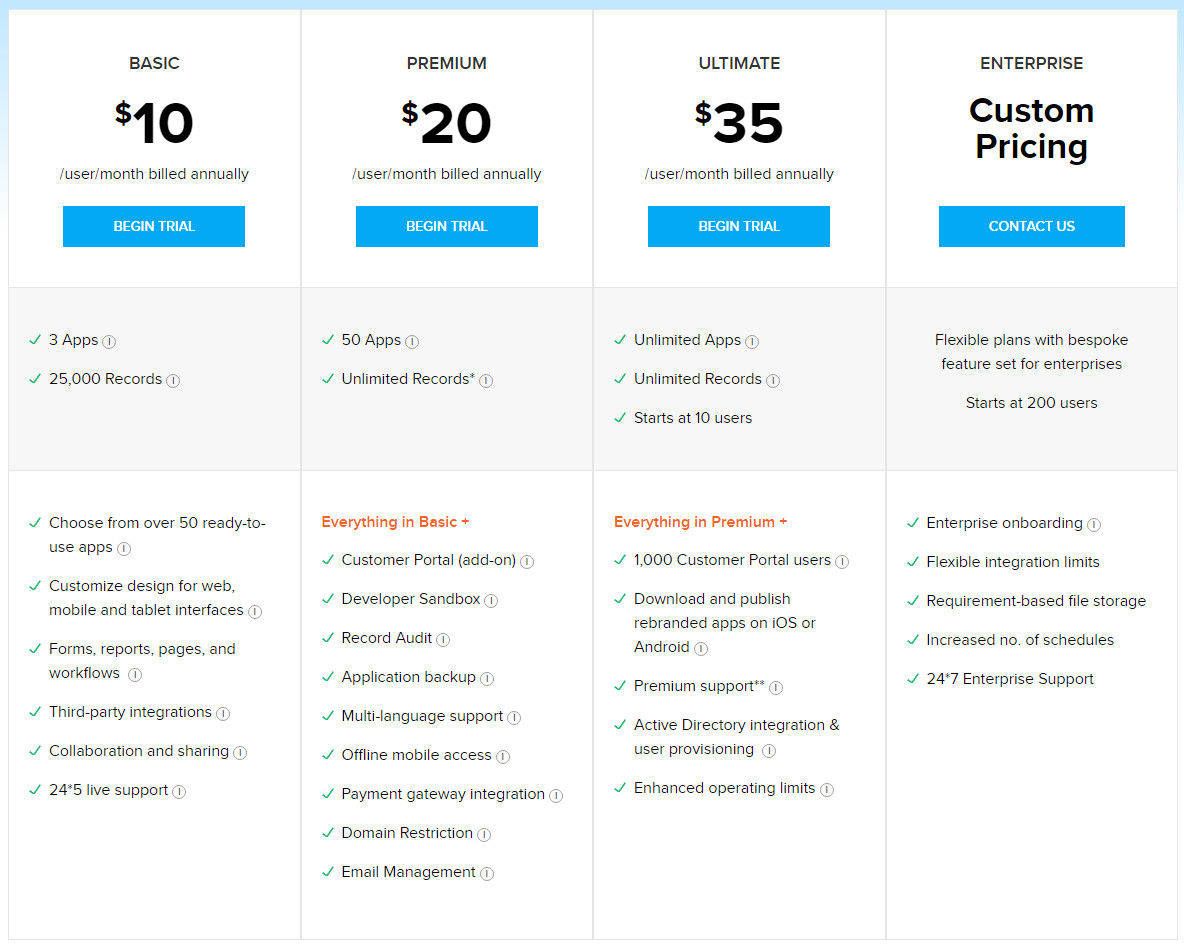
Task: Click info icon beside Enterprise onboarding
Action: pos(1093,524)
